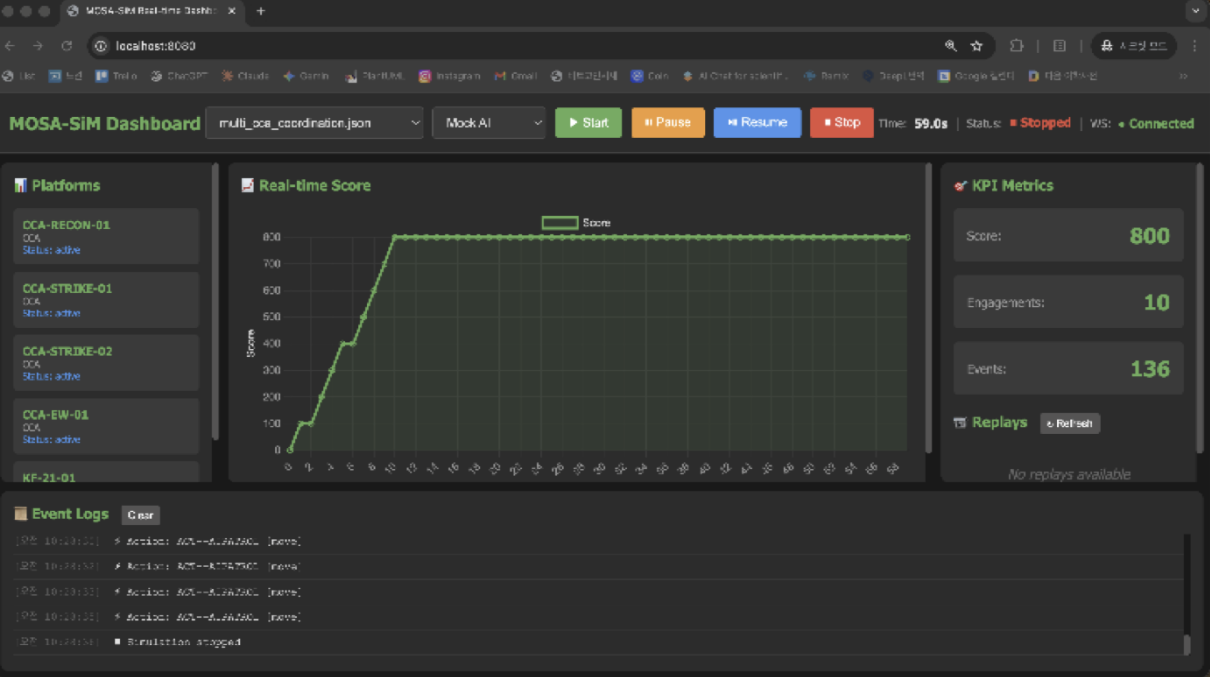1210x677 pixels.
Task: Toggle the Score legend on the chart
Action: pos(576,222)
